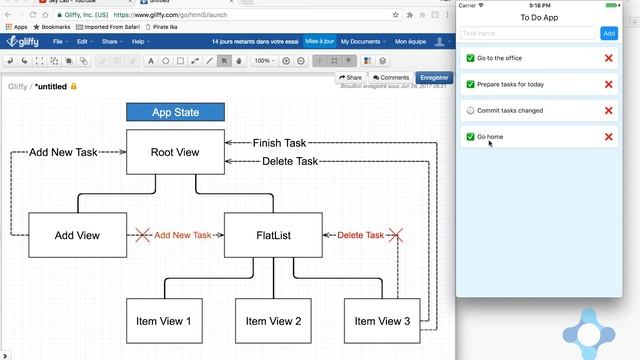Click the group shapes icon
This screenshot has height=360, width=640.
point(54,61)
